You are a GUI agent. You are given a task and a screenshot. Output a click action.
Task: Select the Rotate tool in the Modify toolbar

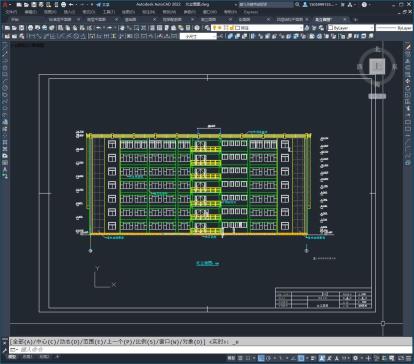click(408, 88)
